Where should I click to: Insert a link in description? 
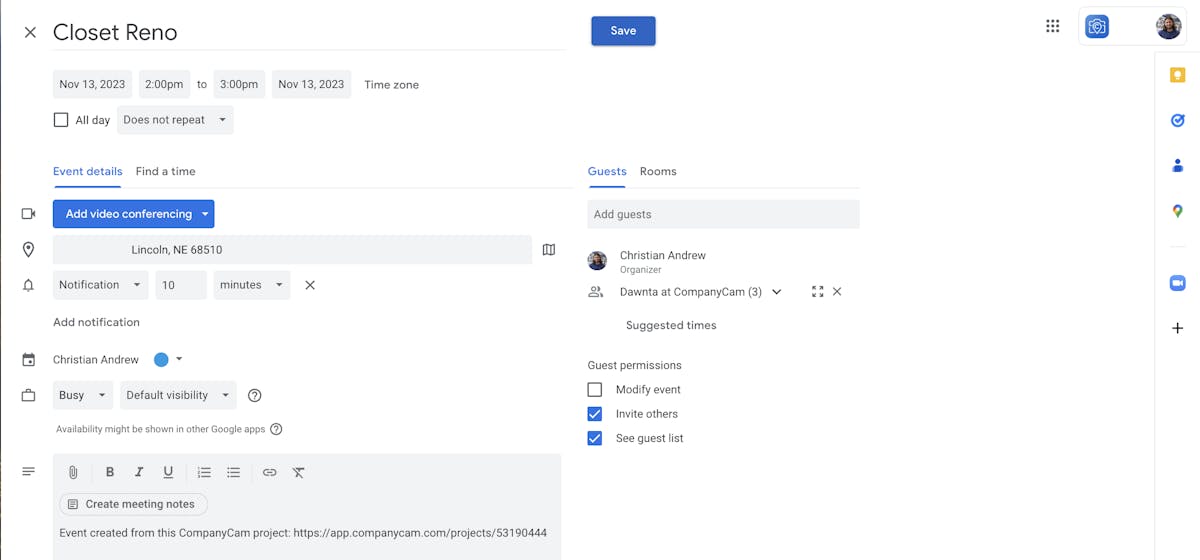pos(269,472)
